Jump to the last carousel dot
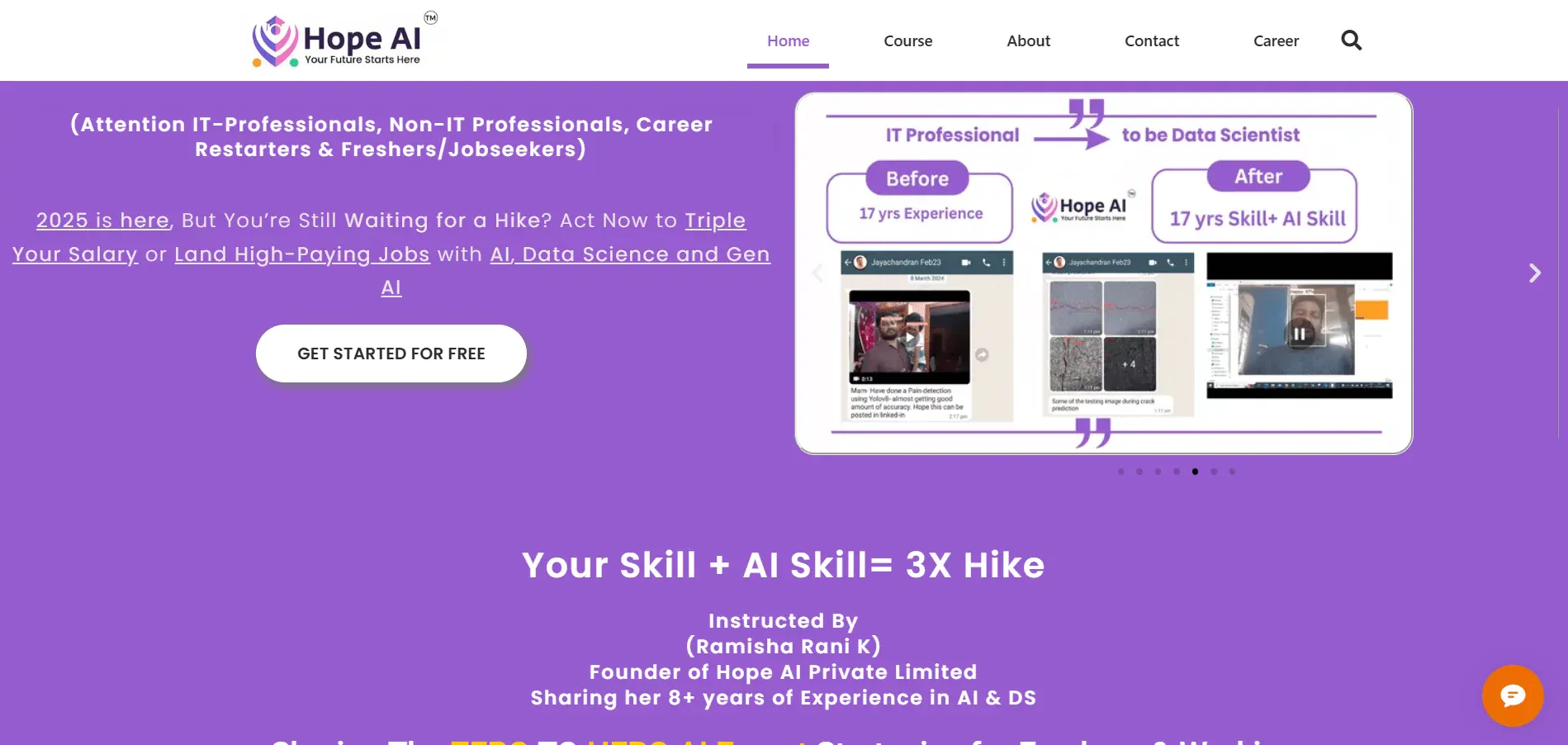 1232,472
